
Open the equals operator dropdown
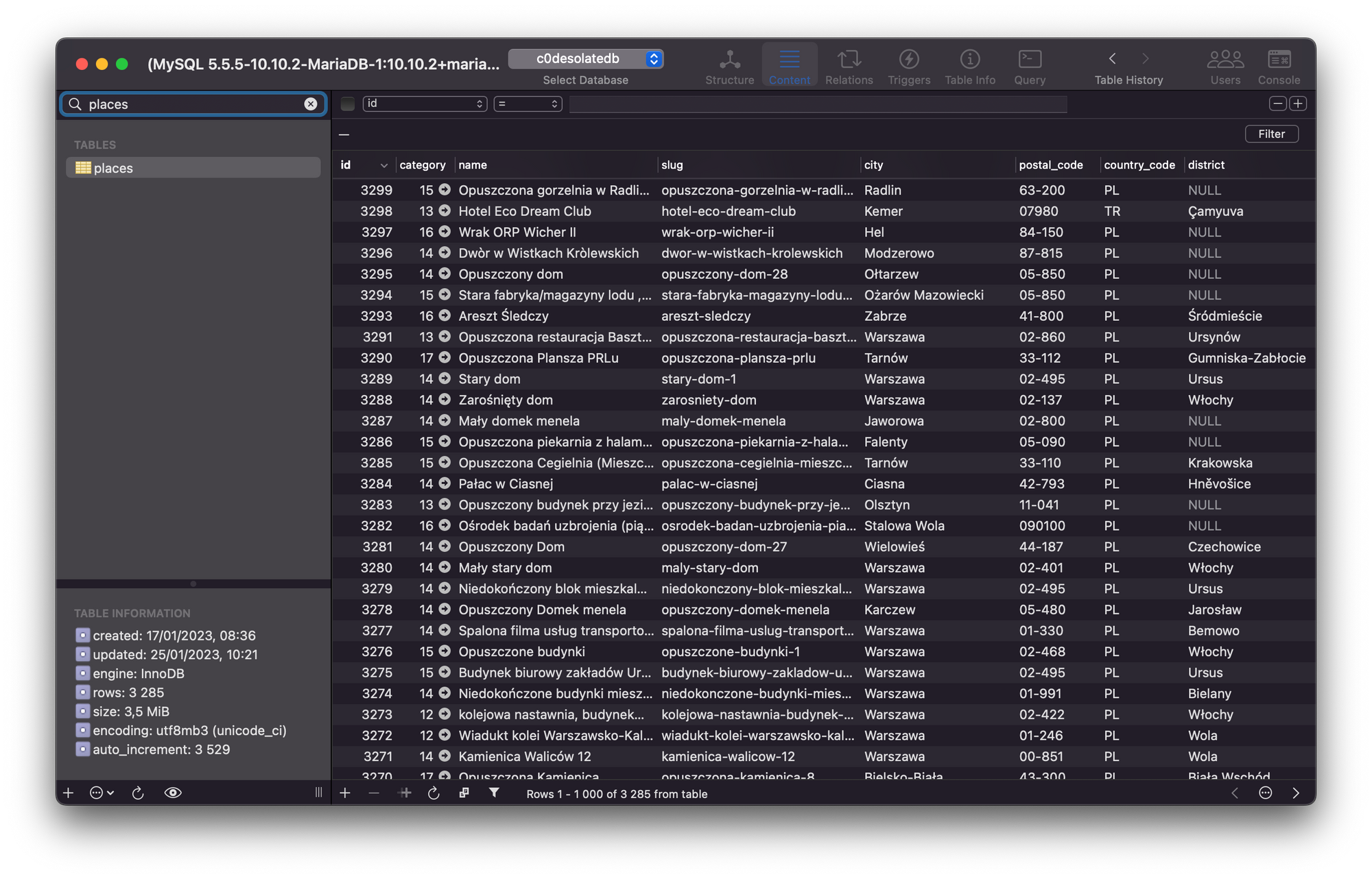coord(528,104)
